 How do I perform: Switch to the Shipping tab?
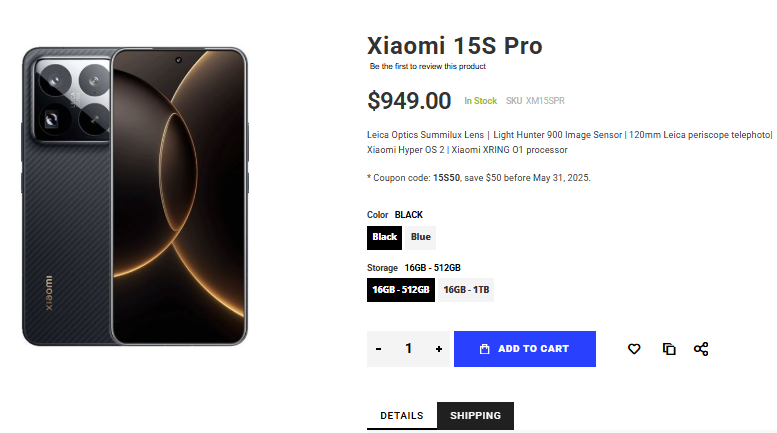[475, 416]
